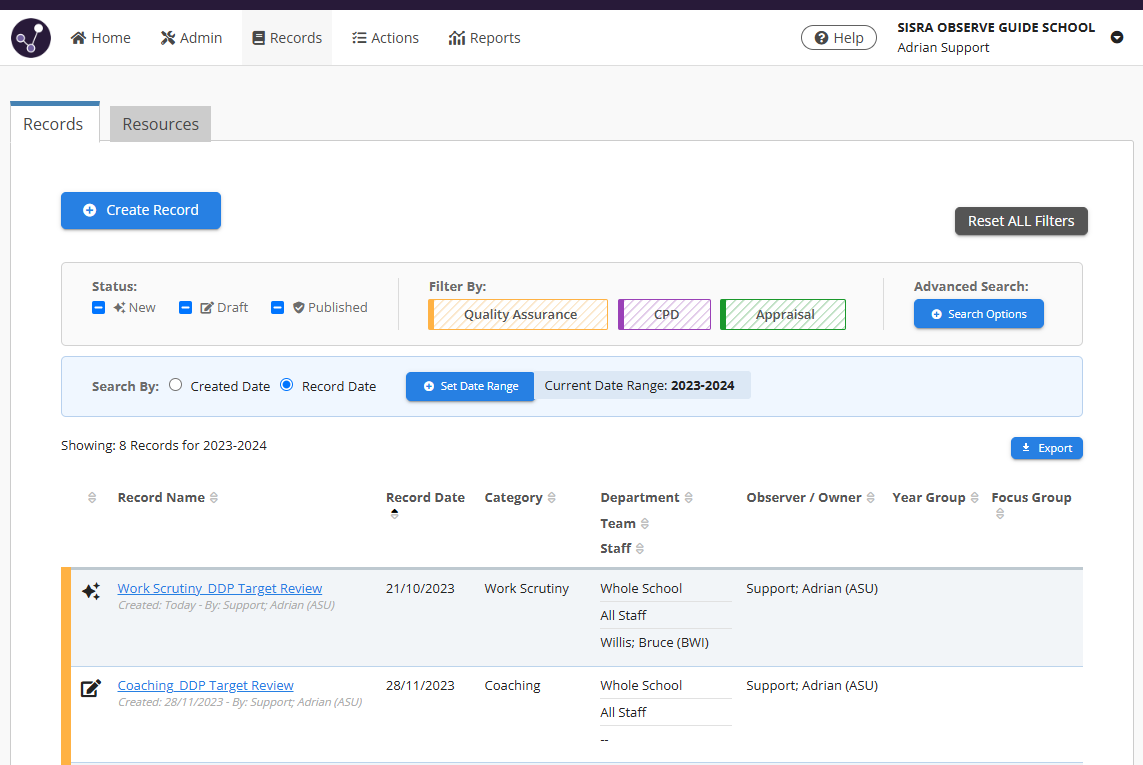Open the Admin menu

[x=191, y=38]
